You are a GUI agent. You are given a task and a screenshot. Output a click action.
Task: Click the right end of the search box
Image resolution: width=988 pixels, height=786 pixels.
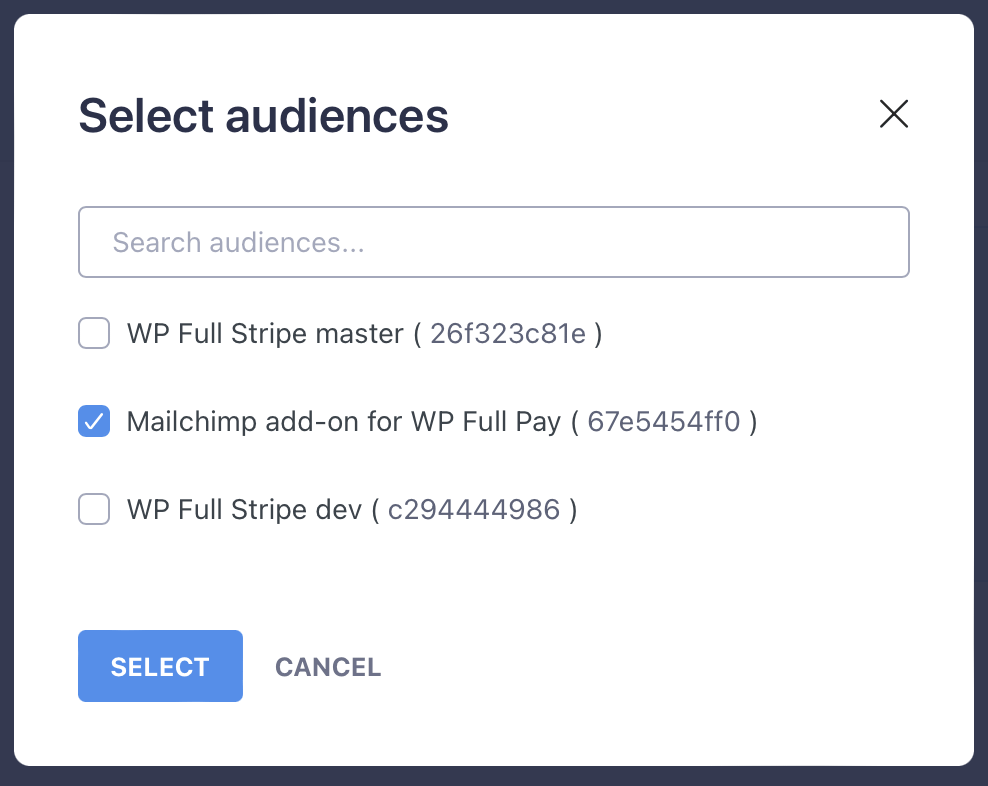(x=880, y=242)
